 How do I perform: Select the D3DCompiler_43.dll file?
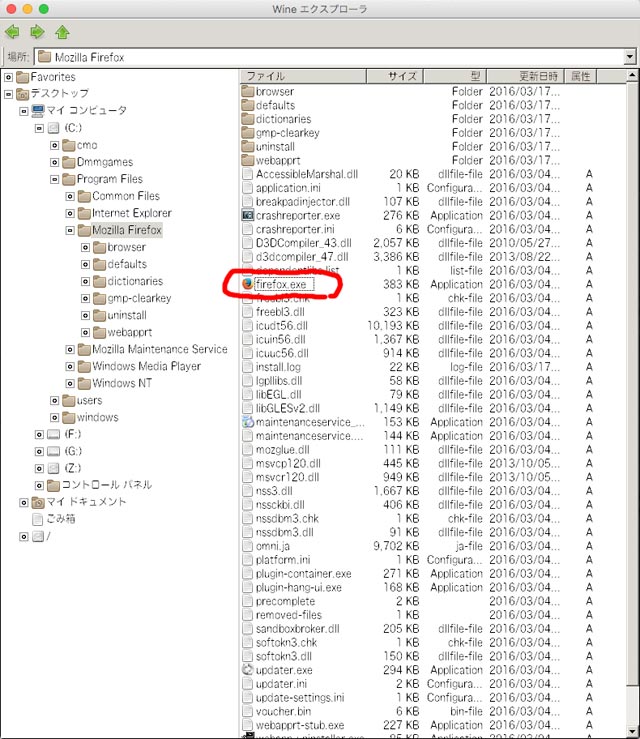(x=304, y=243)
